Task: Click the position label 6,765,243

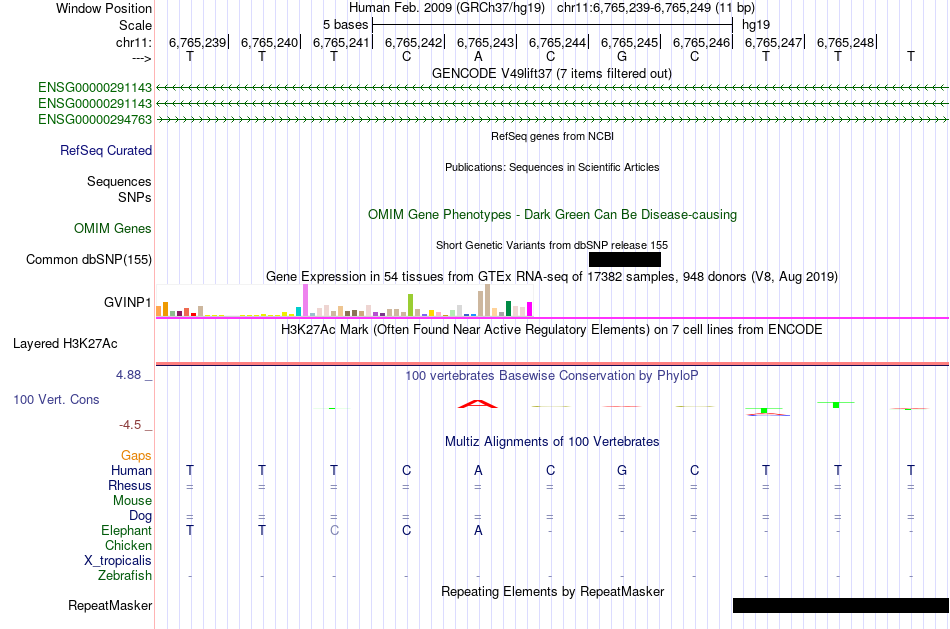Action: (x=485, y=42)
